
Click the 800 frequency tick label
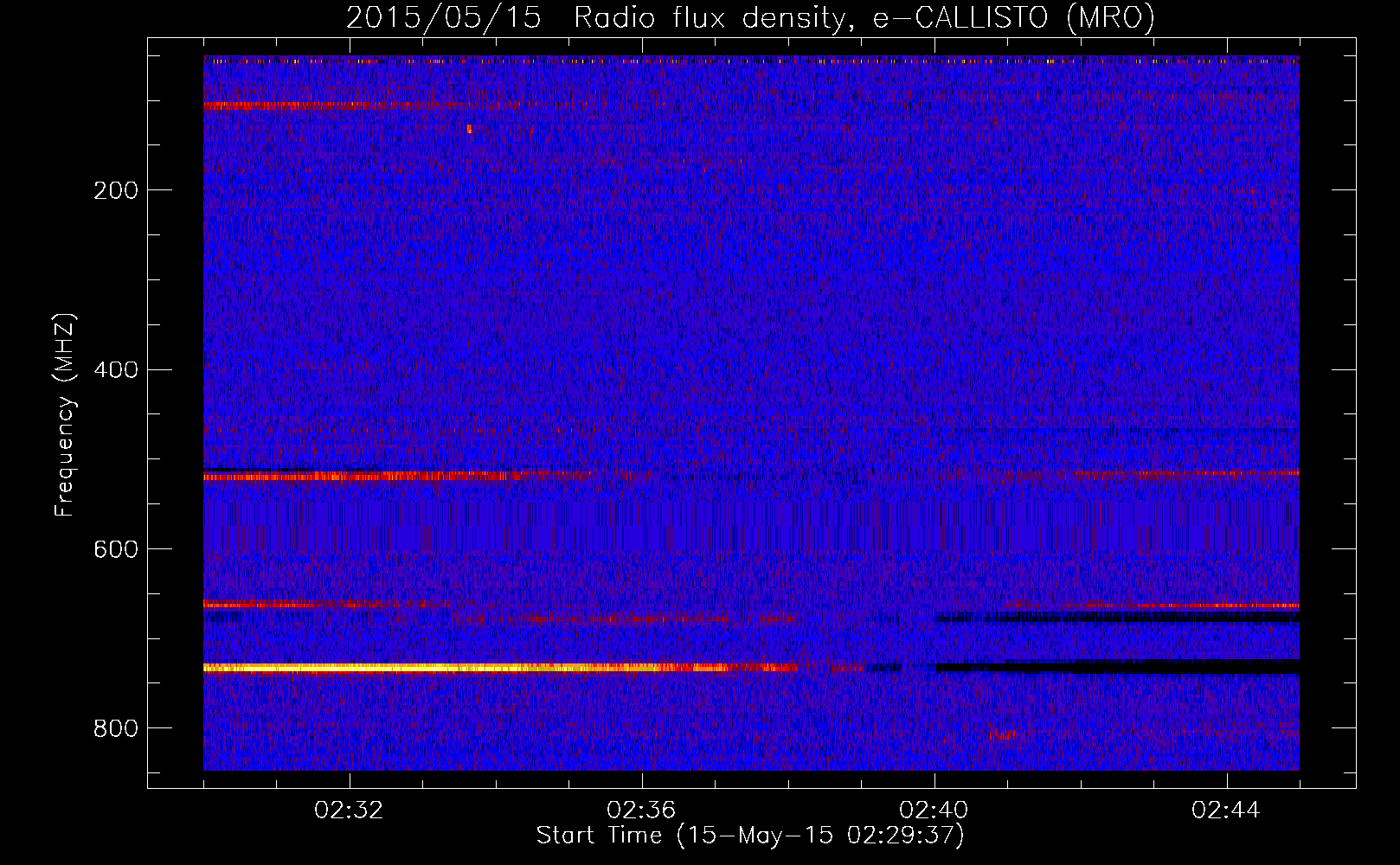(x=116, y=729)
